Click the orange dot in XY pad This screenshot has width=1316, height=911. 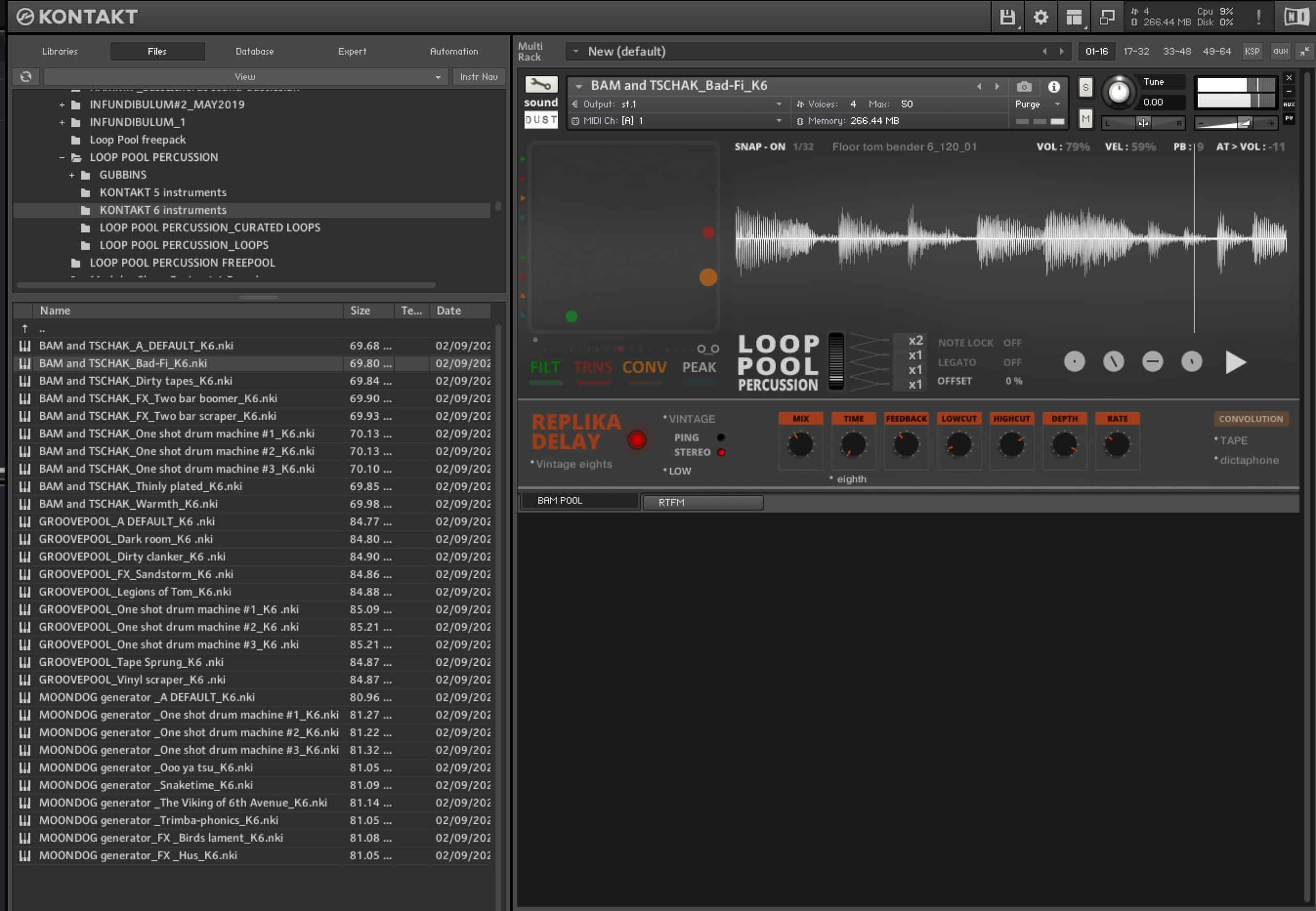pyautogui.click(x=708, y=277)
